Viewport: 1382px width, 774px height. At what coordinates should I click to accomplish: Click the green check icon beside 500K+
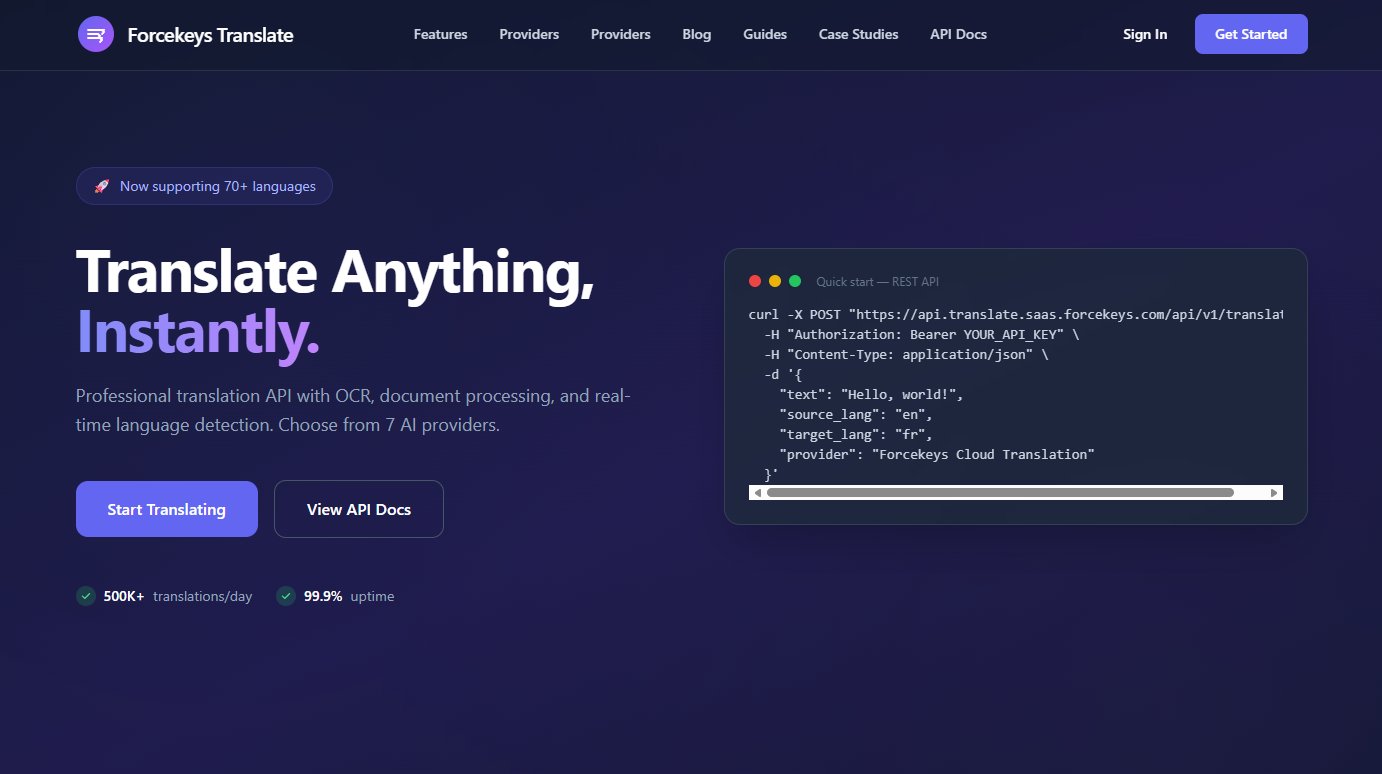(x=86, y=596)
